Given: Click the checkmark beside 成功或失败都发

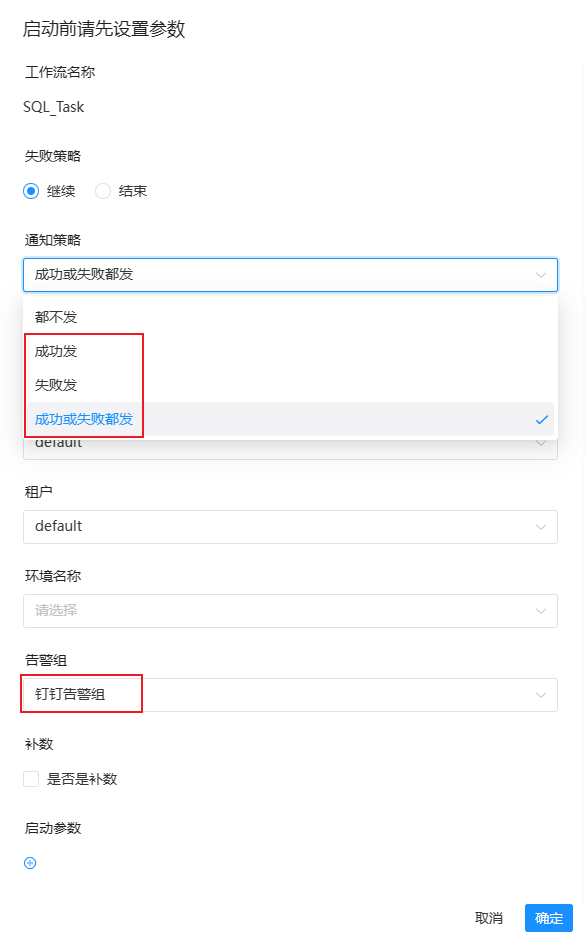Looking at the screenshot, I should 541,419.
